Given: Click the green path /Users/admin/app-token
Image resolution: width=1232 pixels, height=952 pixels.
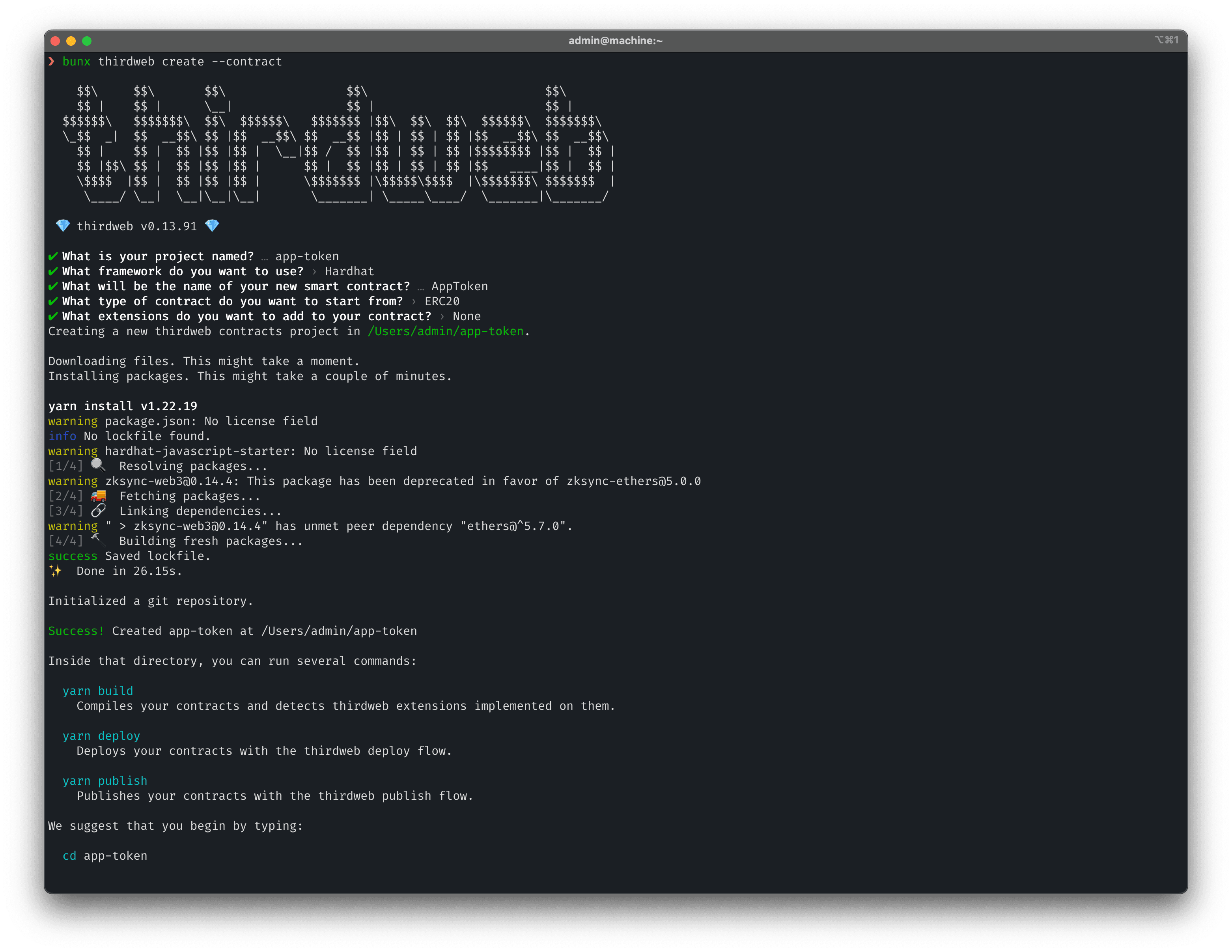Looking at the screenshot, I should pos(446,331).
